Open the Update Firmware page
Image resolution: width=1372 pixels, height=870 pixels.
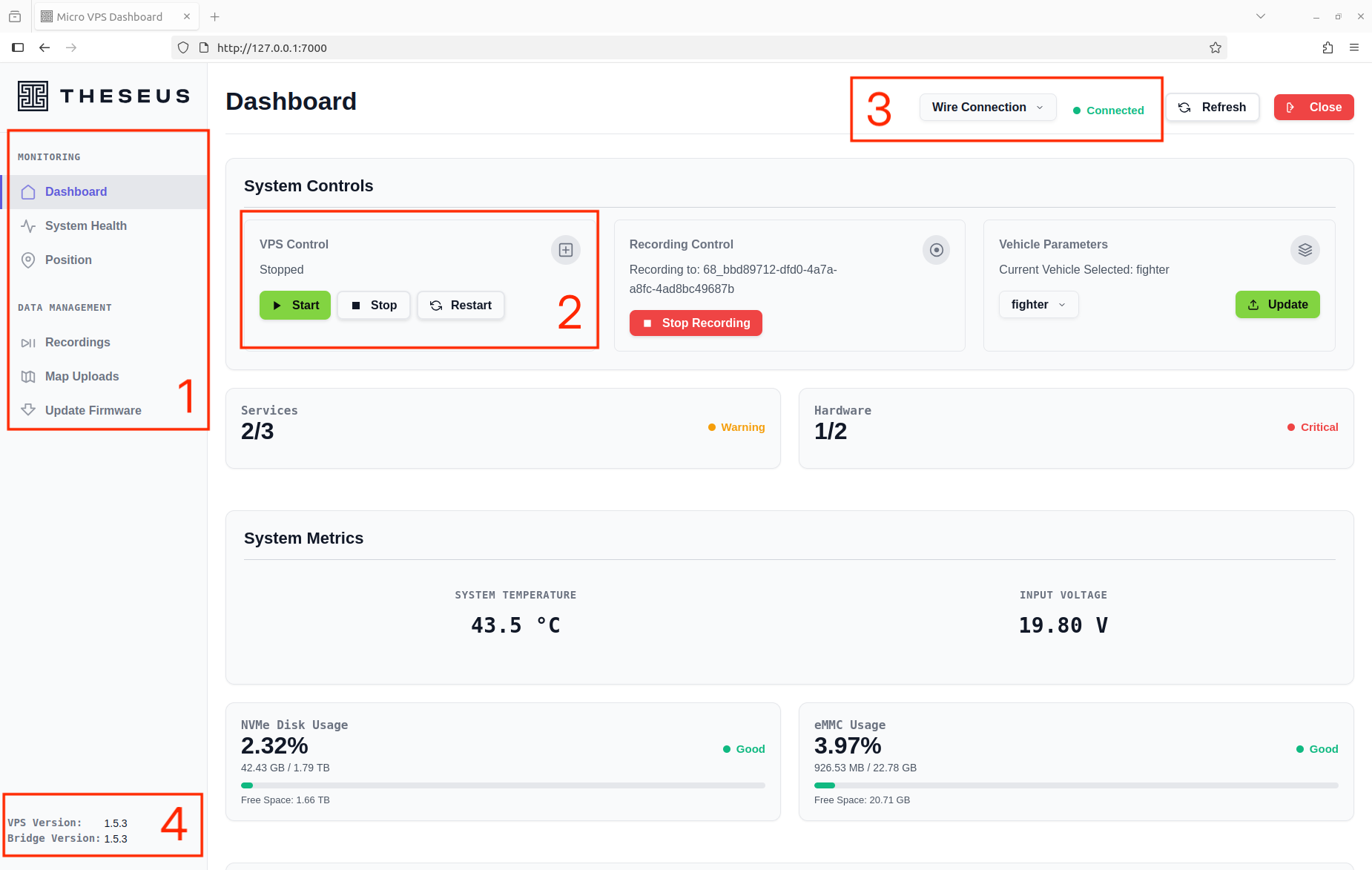click(93, 411)
